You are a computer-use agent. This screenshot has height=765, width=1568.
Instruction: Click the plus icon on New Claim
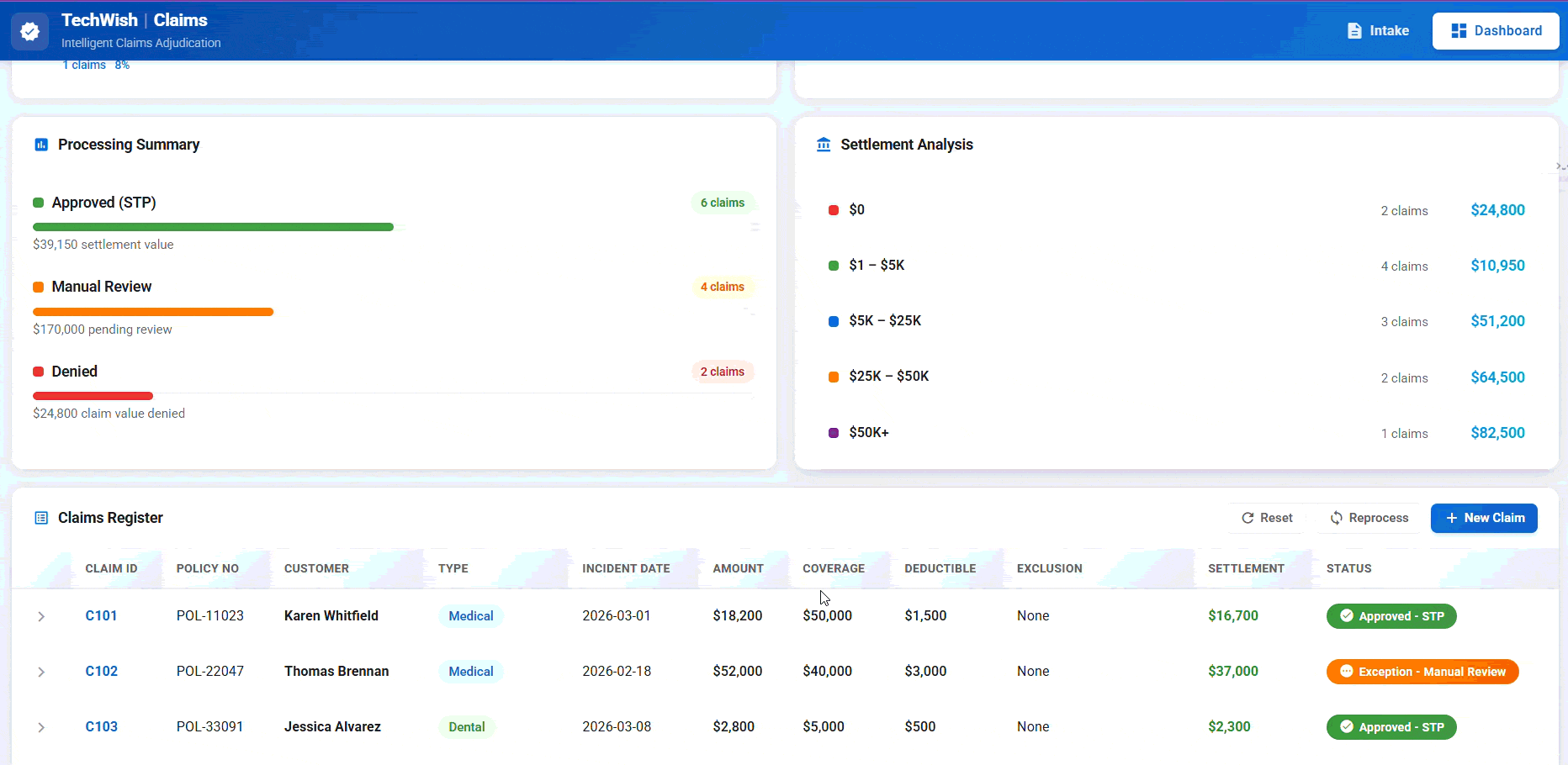tap(1451, 518)
